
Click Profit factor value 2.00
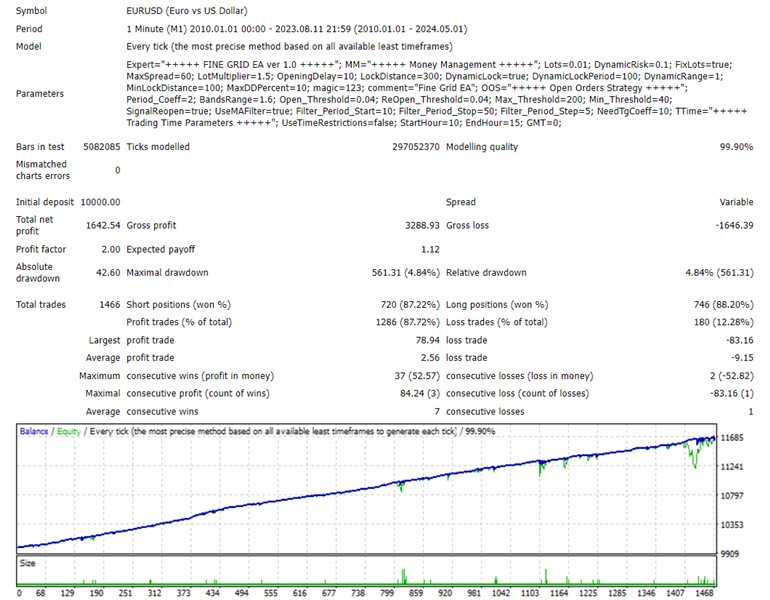pyautogui.click(x=110, y=249)
